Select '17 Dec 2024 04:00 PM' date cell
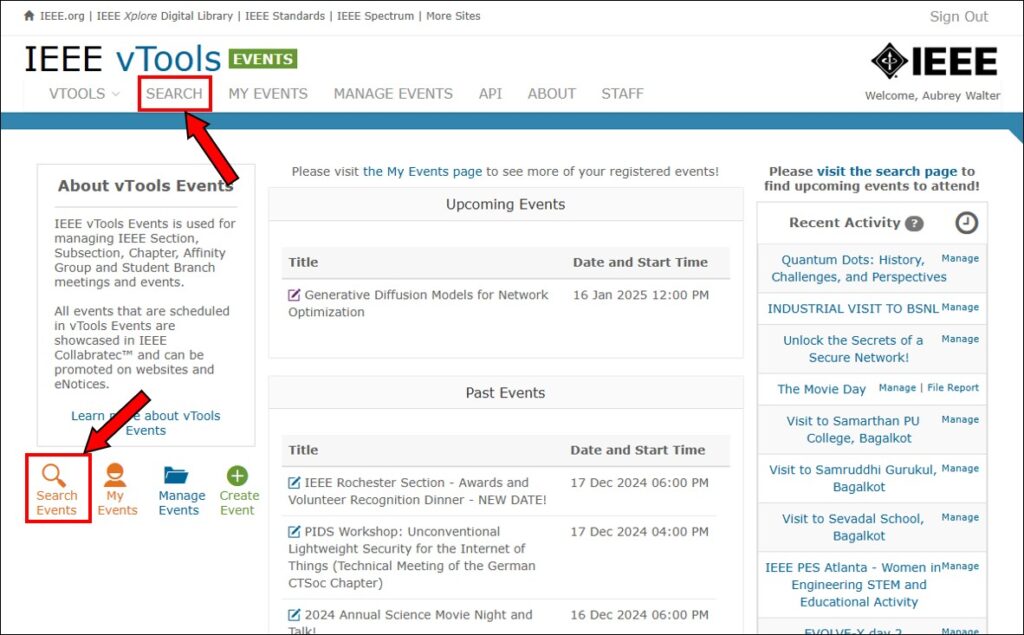Viewport: 1024px width, 635px height. pos(639,532)
